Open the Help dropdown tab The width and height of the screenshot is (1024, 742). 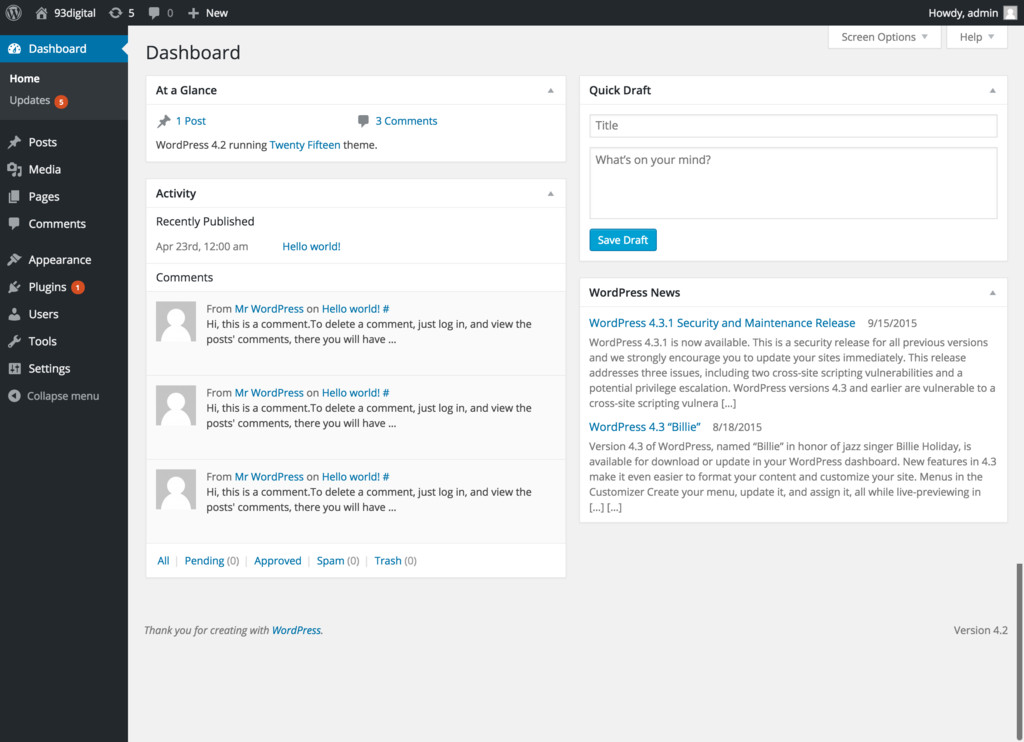tap(976, 37)
